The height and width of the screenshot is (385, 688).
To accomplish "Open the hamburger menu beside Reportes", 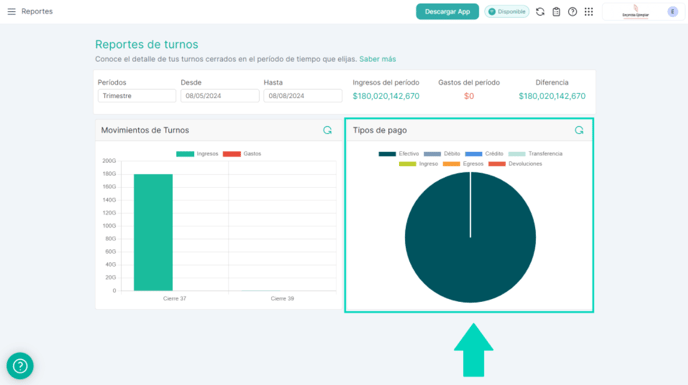I will point(11,11).
